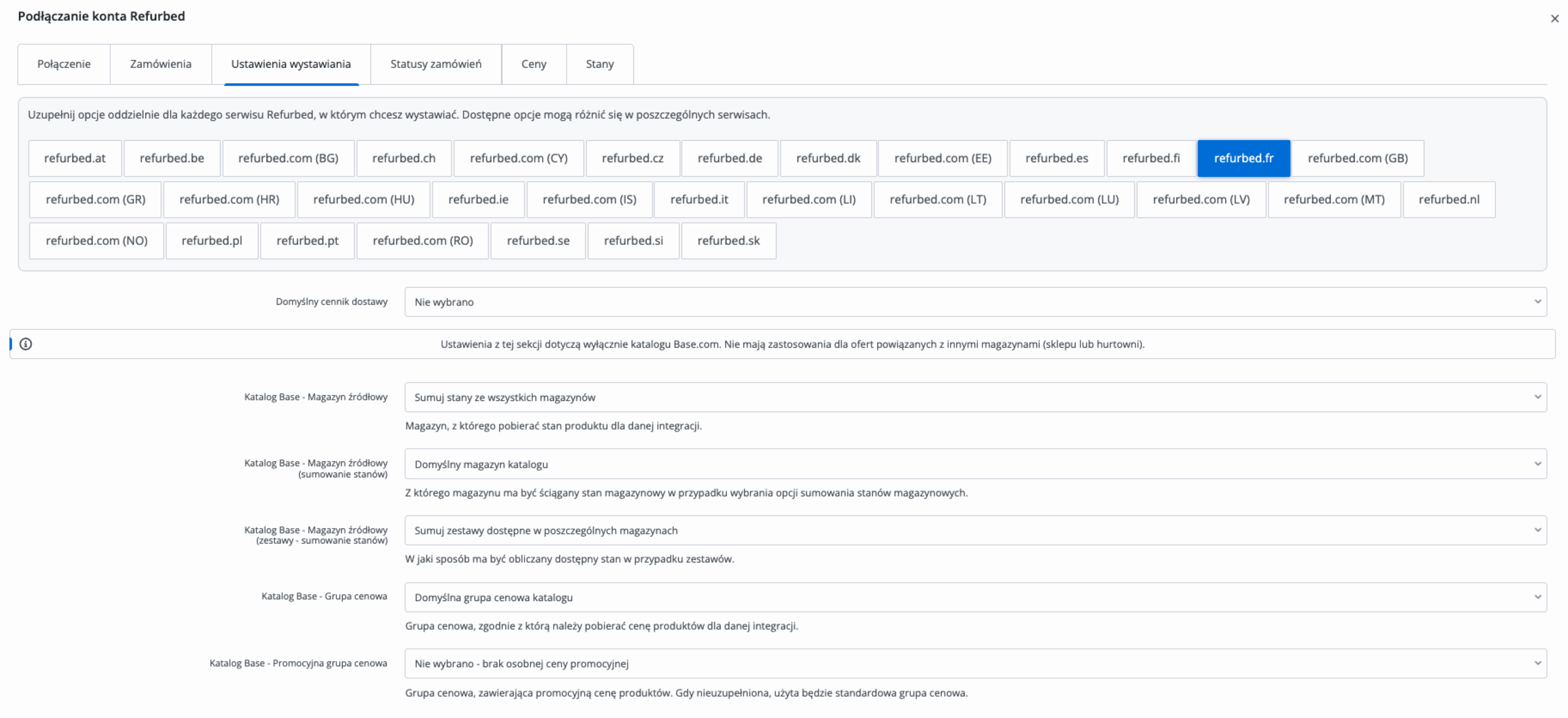Screen dimensions: 1568x718
Task: Go to the Statusy zamówień tab
Action: point(435,64)
